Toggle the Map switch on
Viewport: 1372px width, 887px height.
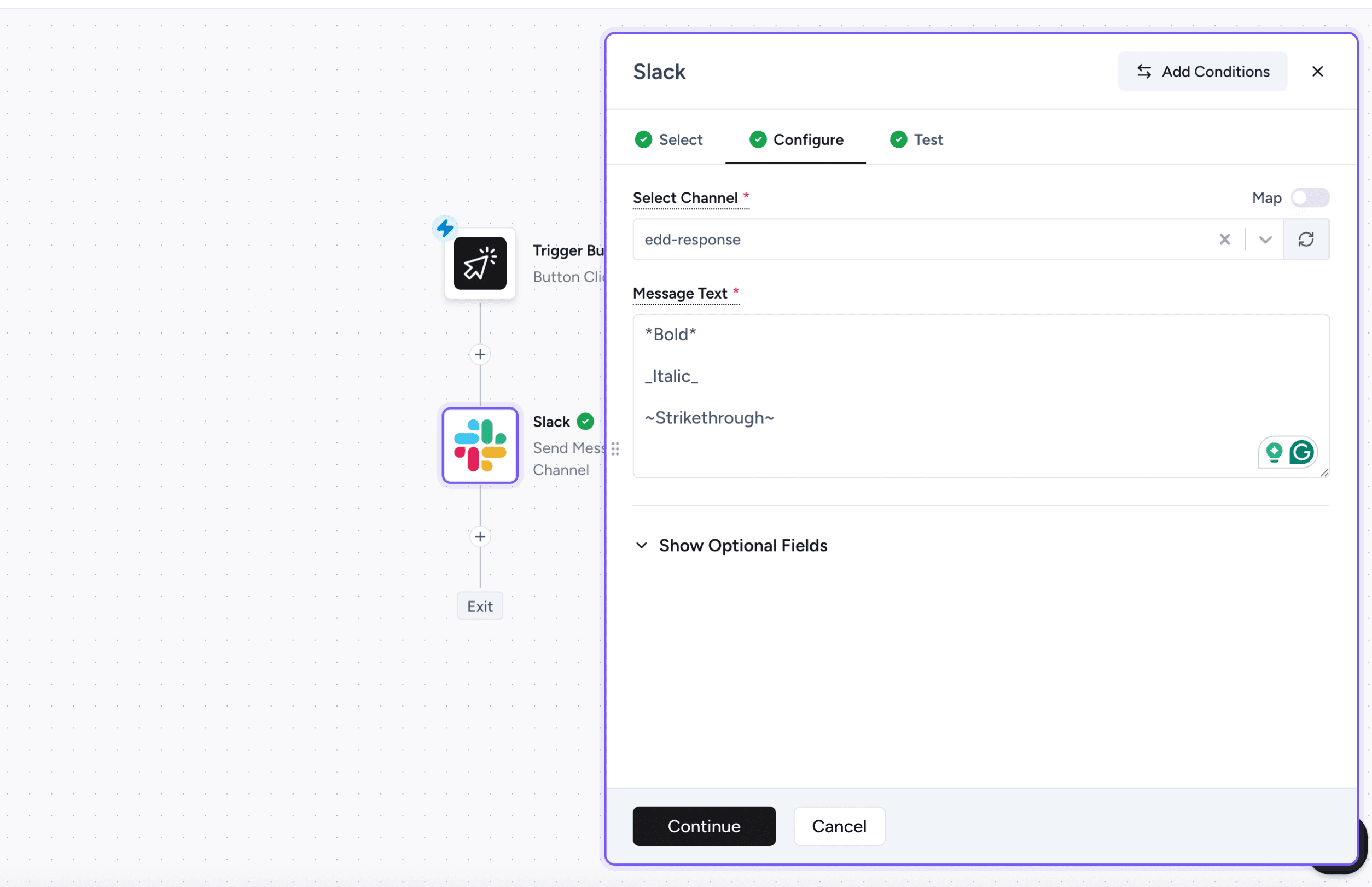pyautogui.click(x=1309, y=197)
